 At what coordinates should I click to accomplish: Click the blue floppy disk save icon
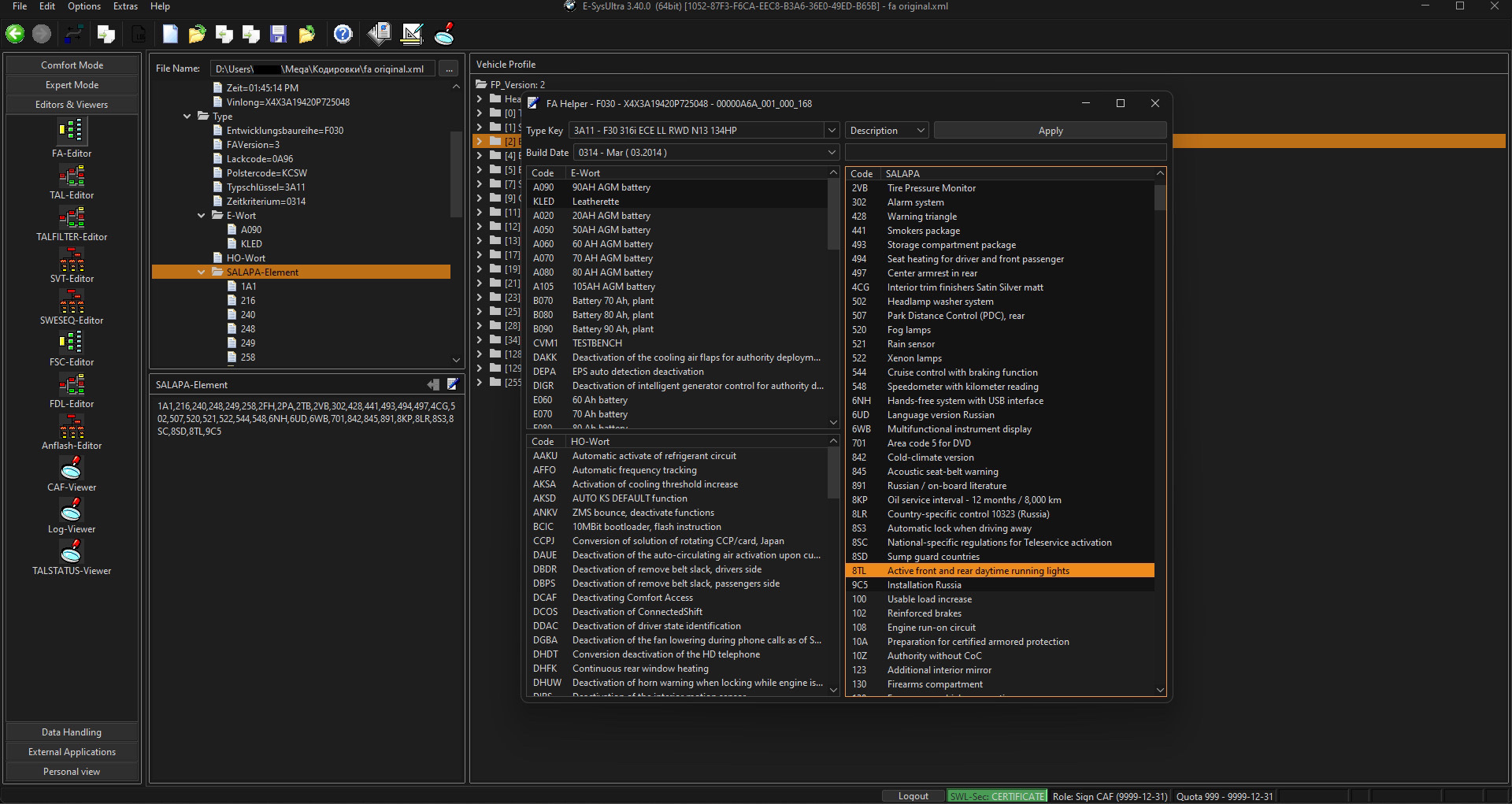coord(278,33)
